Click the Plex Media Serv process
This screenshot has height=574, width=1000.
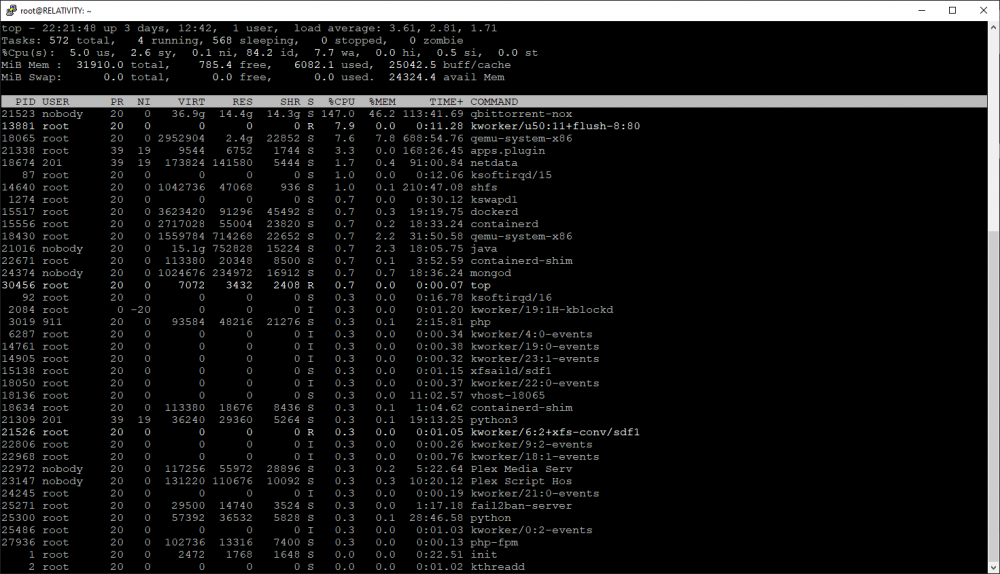click(521, 469)
